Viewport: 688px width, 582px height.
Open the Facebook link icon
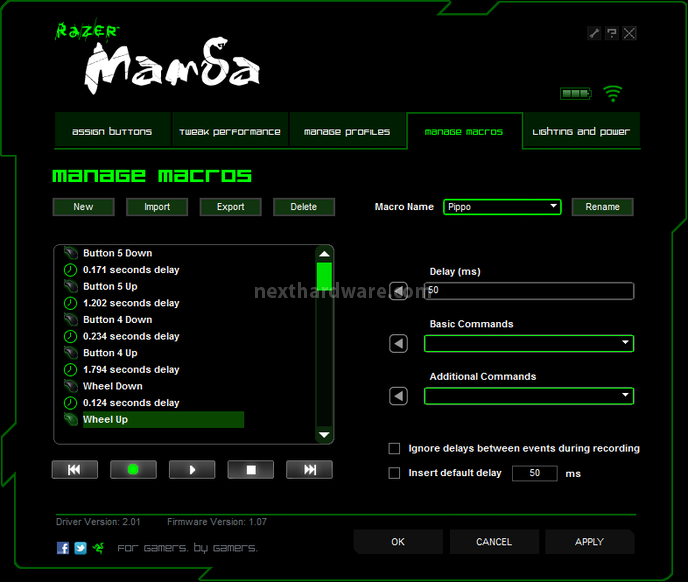click(63, 547)
